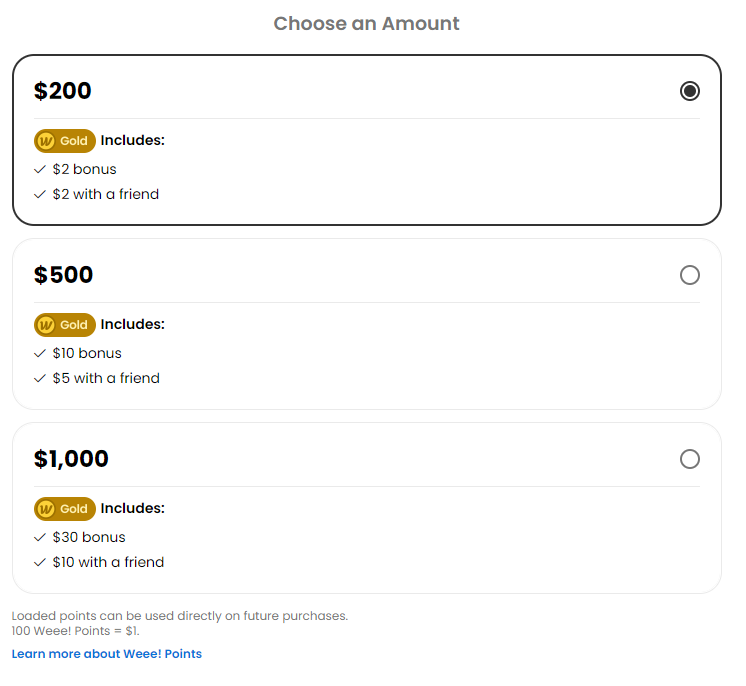Click the checkmark beside $2 bonus
Screen dimensions: 746x686
coord(40,169)
